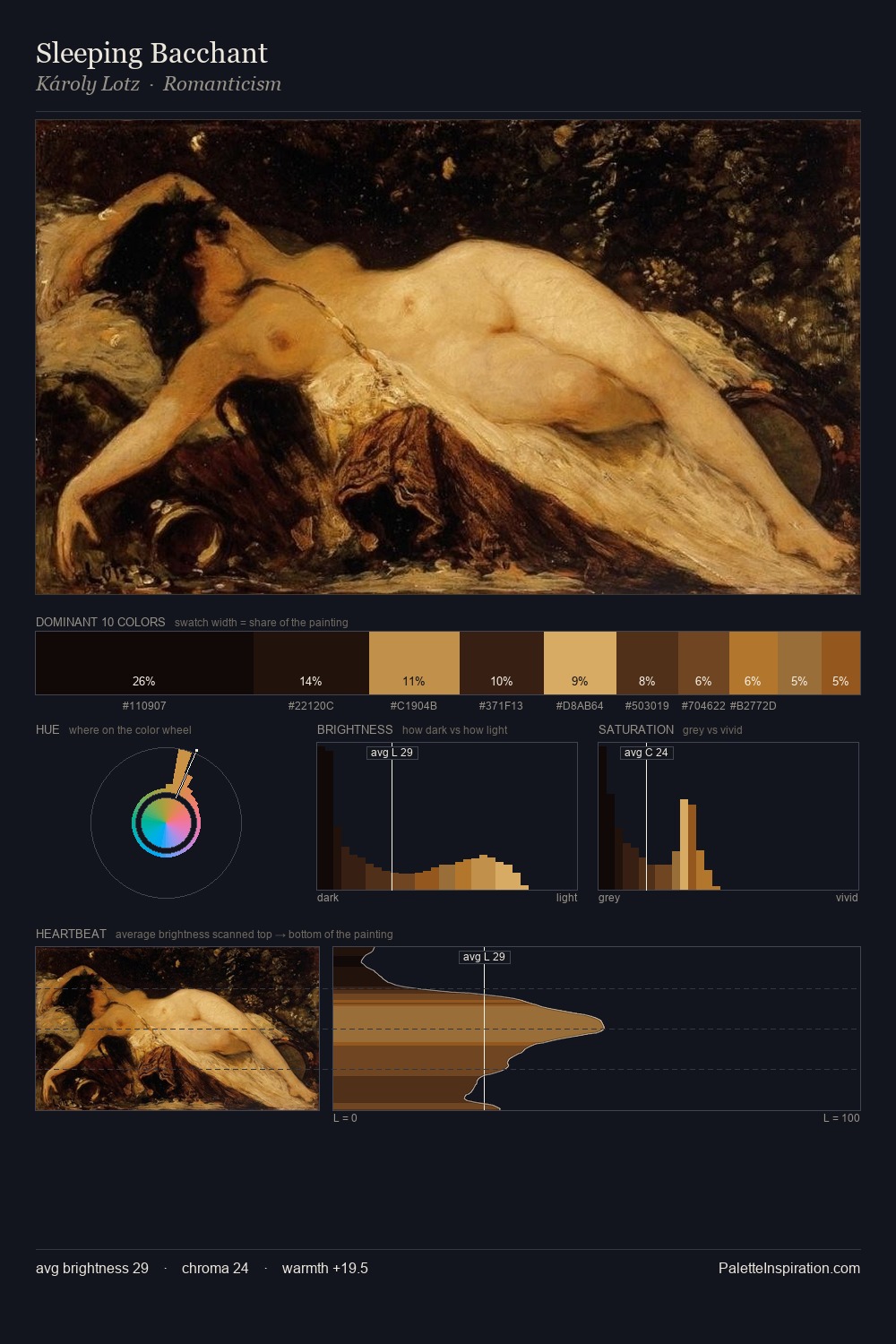The width and height of the screenshot is (896, 1344).
Task: Click the "BRIGHTNESS" section heading
Action: (355, 729)
